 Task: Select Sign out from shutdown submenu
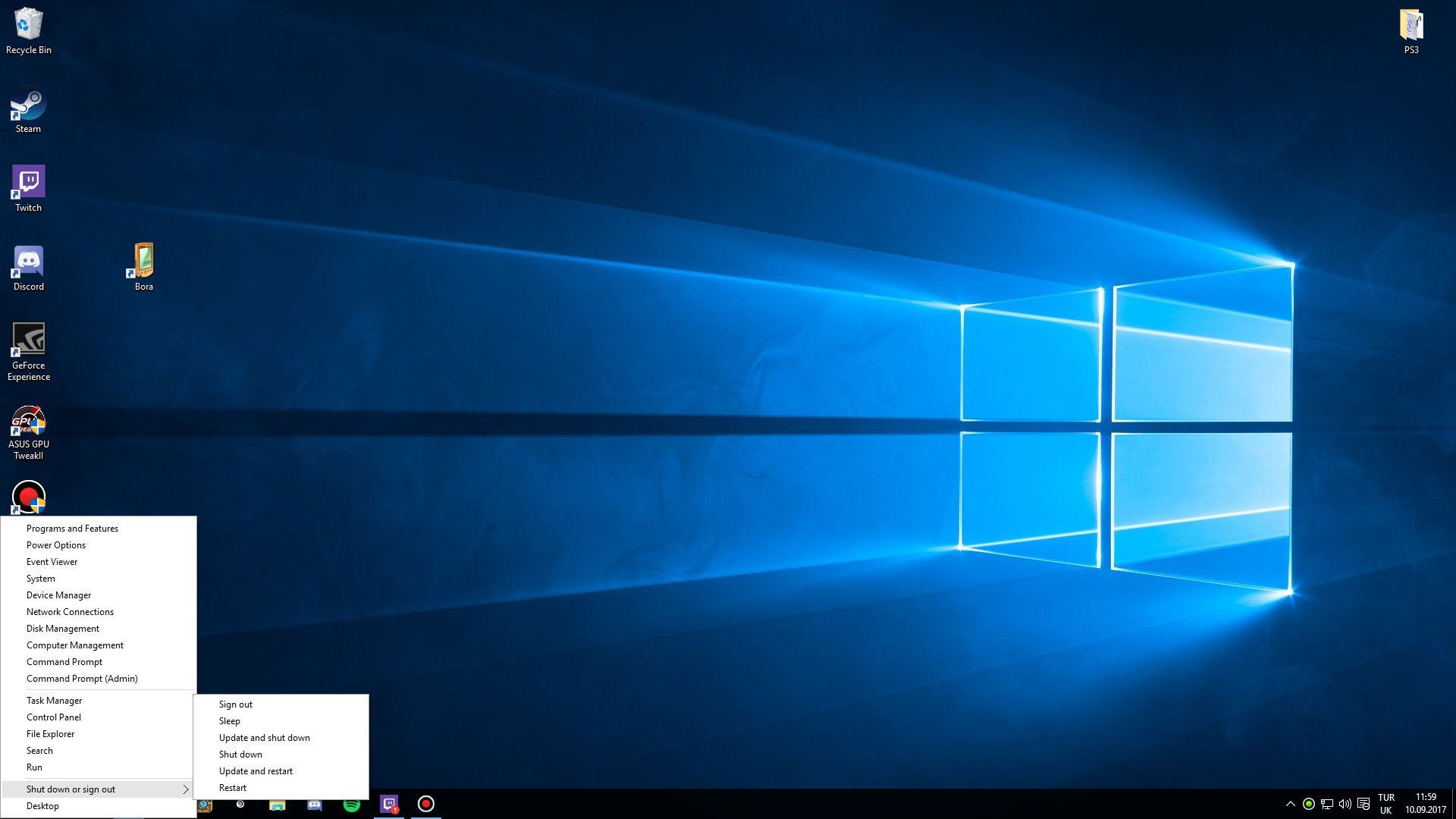(235, 704)
